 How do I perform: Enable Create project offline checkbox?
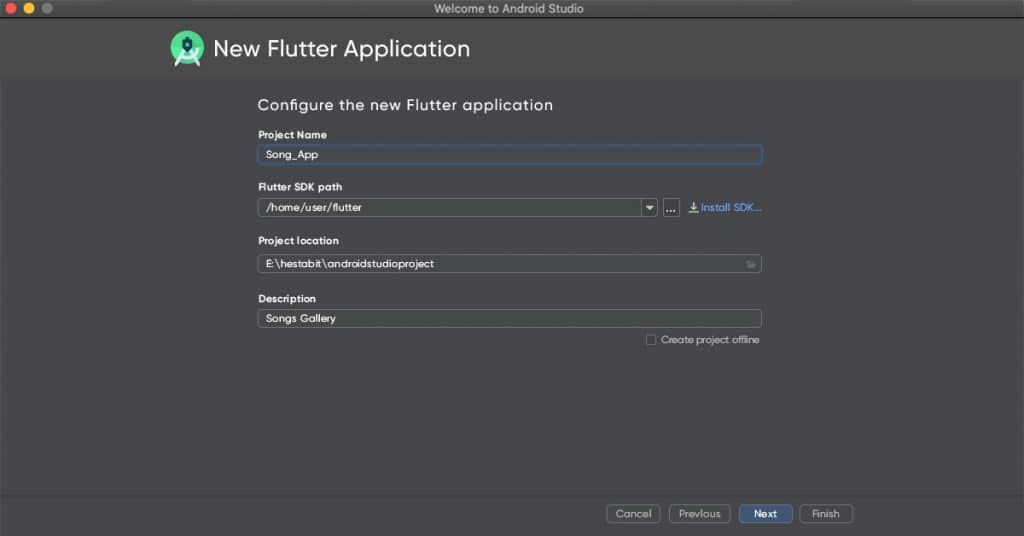tap(650, 339)
